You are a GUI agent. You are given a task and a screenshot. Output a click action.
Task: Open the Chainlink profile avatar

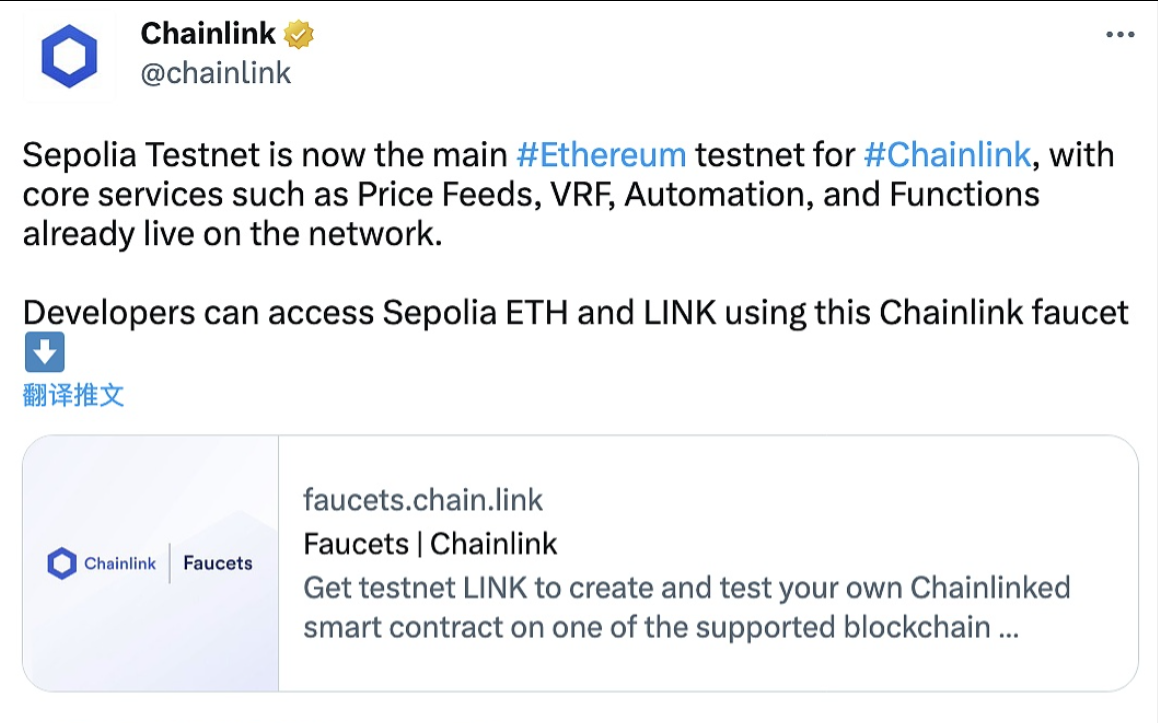click(x=69, y=57)
